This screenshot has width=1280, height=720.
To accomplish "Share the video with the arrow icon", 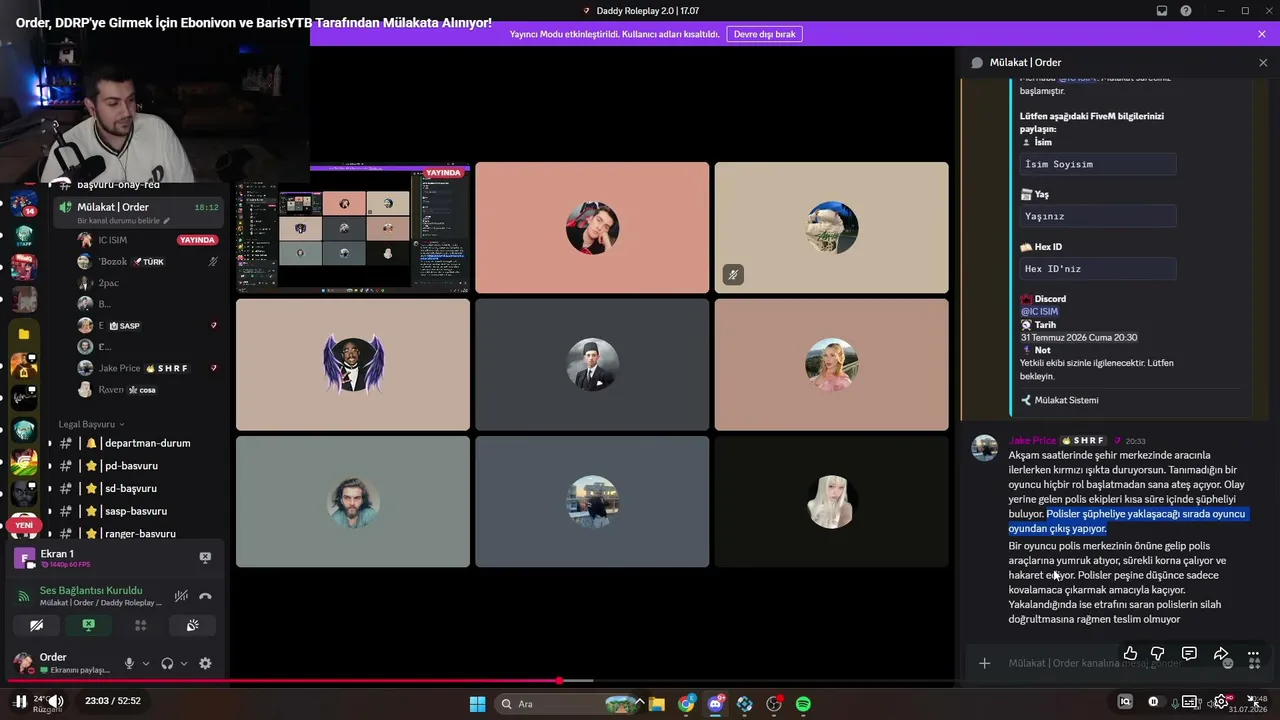I will point(1221,654).
